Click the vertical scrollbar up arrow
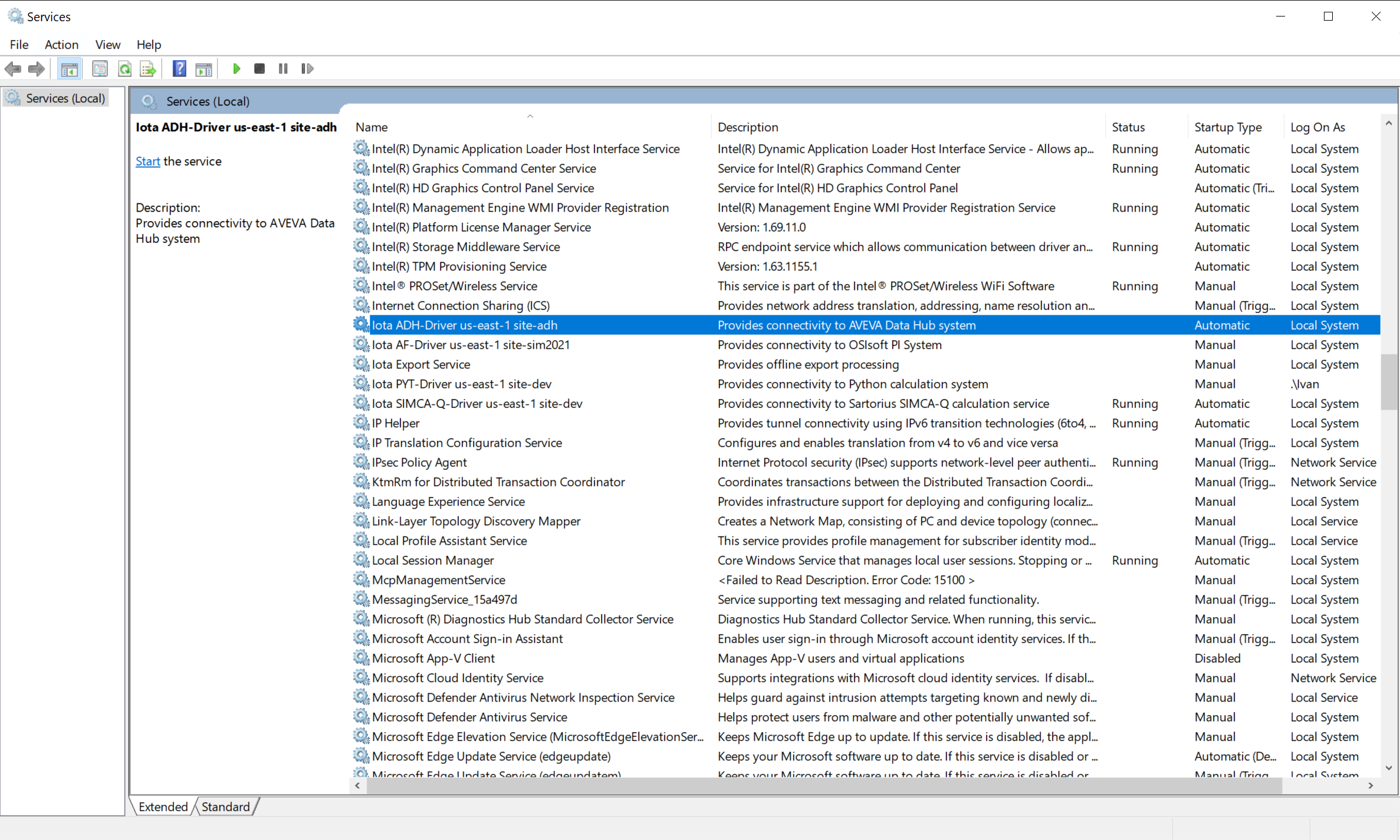The image size is (1400, 840). point(1389,123)
